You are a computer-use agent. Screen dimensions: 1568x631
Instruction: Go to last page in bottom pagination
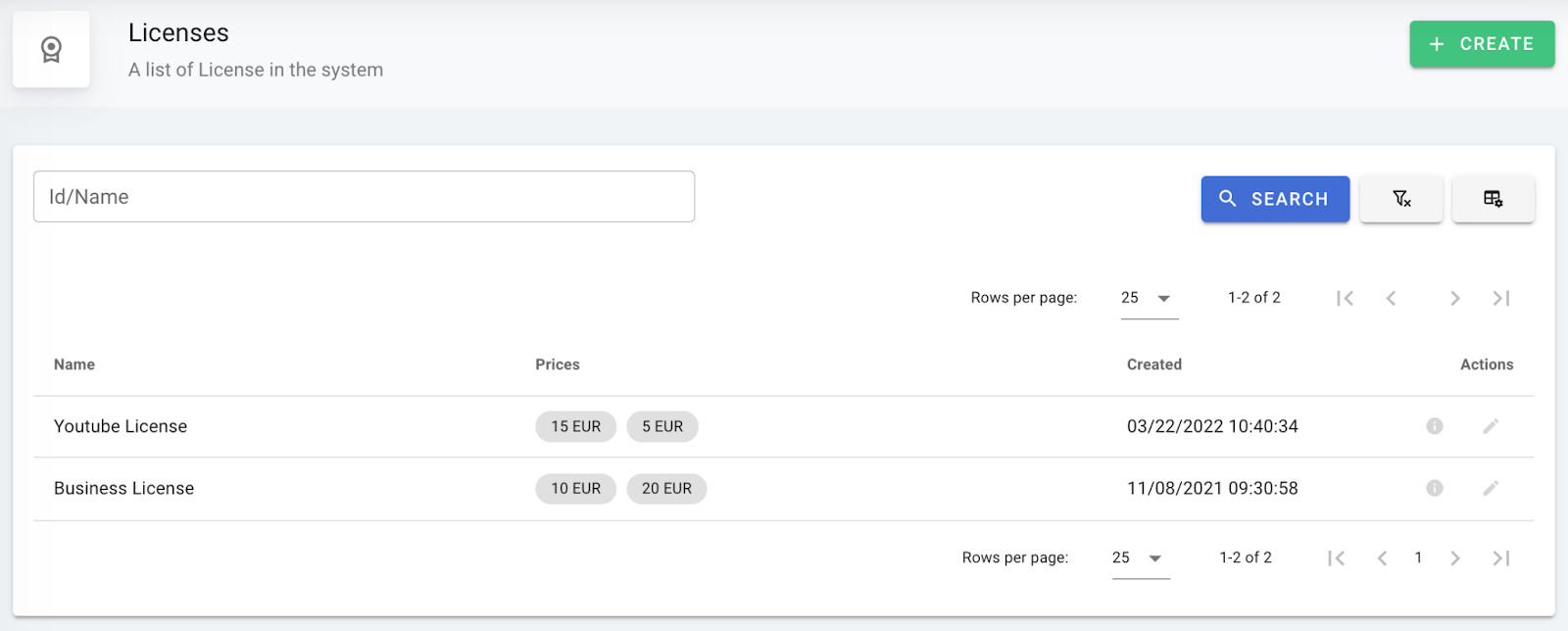coord(1500,558)
